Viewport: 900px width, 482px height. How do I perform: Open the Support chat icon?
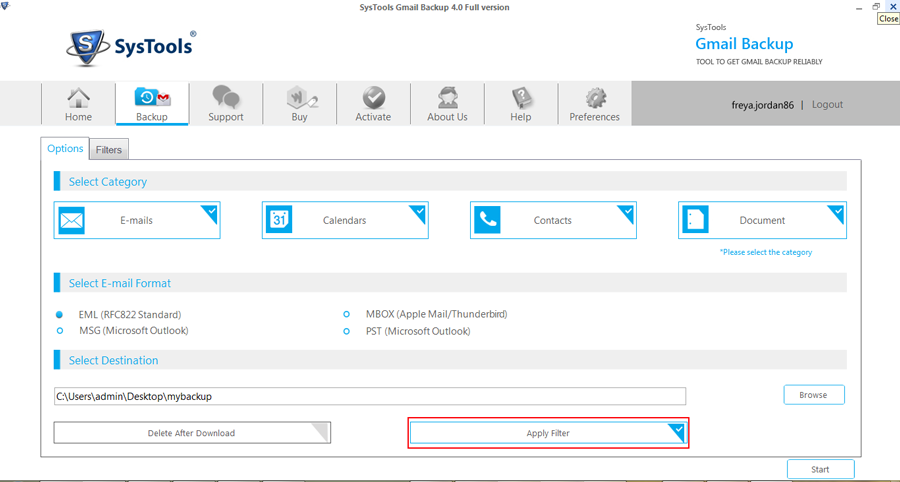click(x=226, y=104)
